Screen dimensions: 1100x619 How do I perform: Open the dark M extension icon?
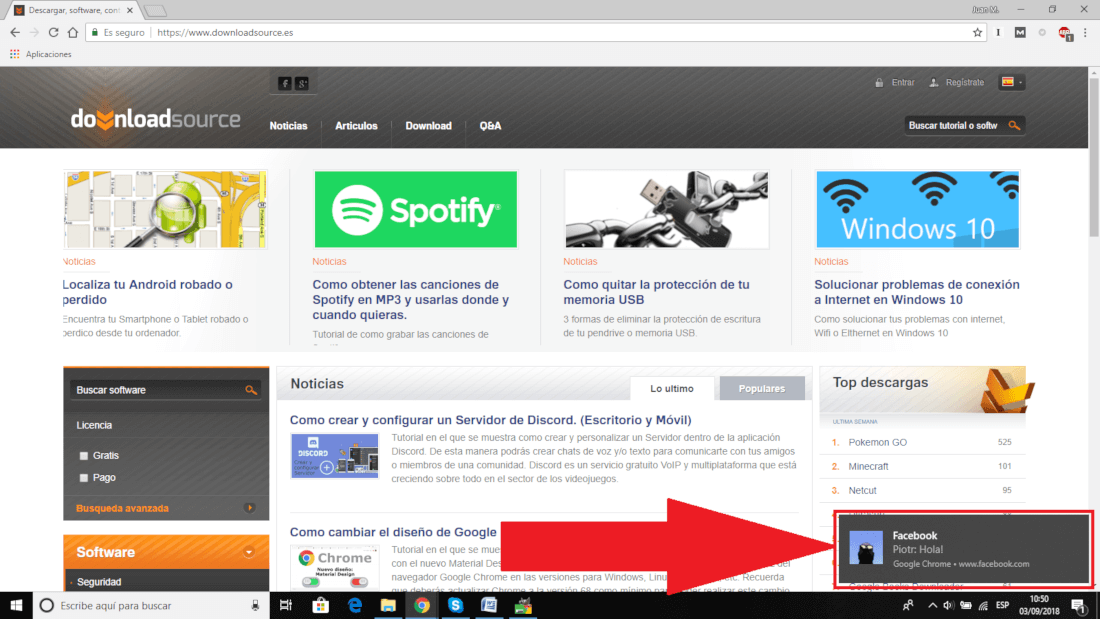[x=1020, y=32]
